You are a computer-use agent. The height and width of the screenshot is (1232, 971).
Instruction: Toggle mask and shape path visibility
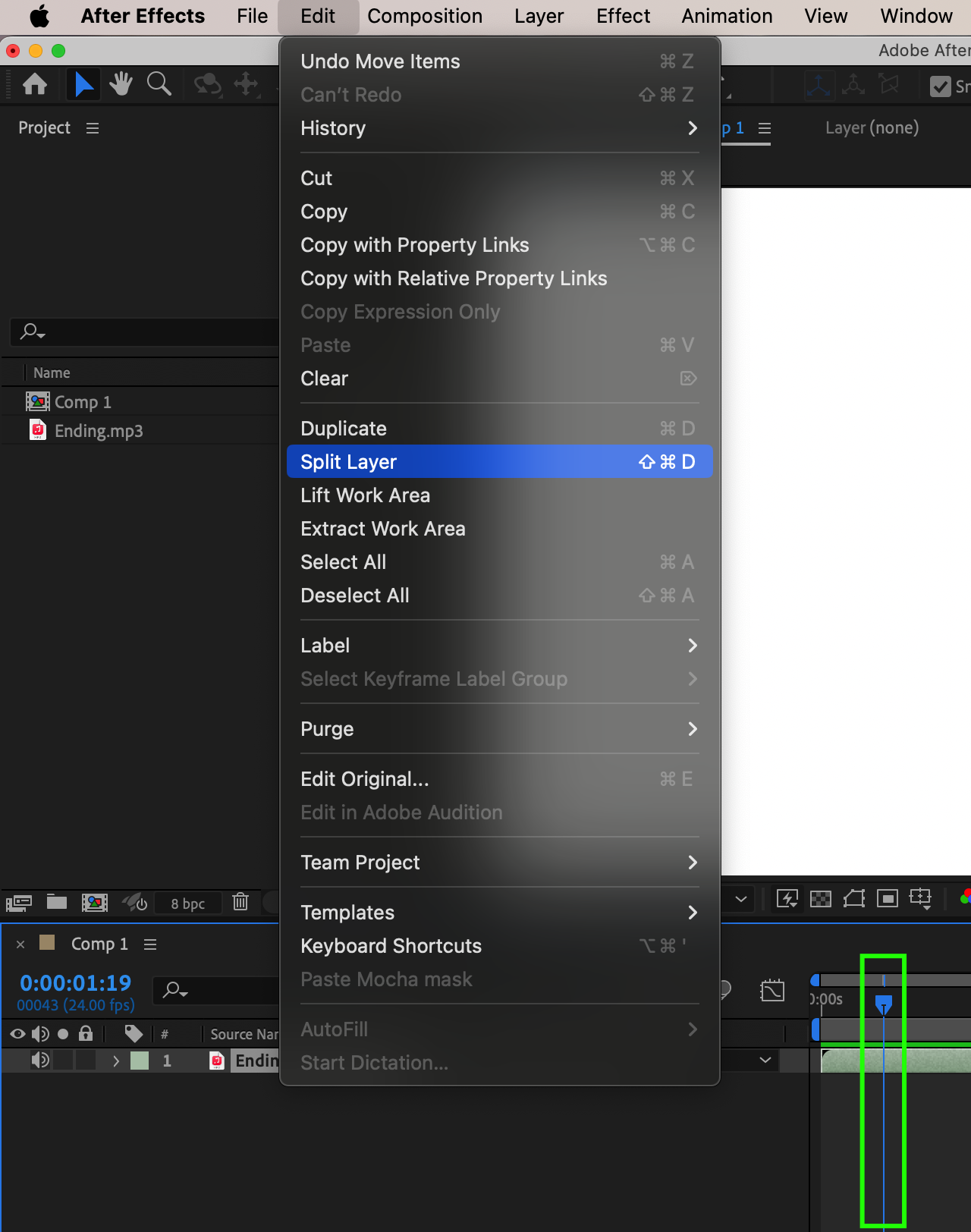(854, 899)
